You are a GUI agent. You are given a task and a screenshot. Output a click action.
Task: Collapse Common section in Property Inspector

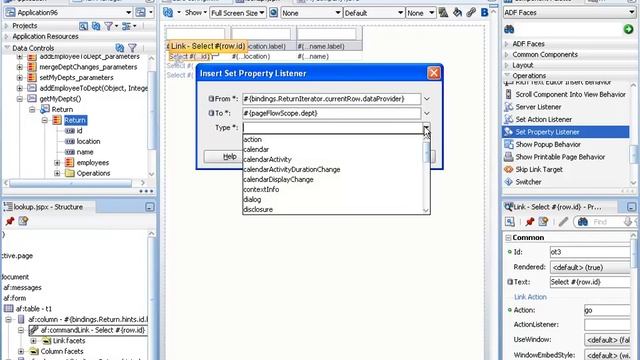coord(509,238)
